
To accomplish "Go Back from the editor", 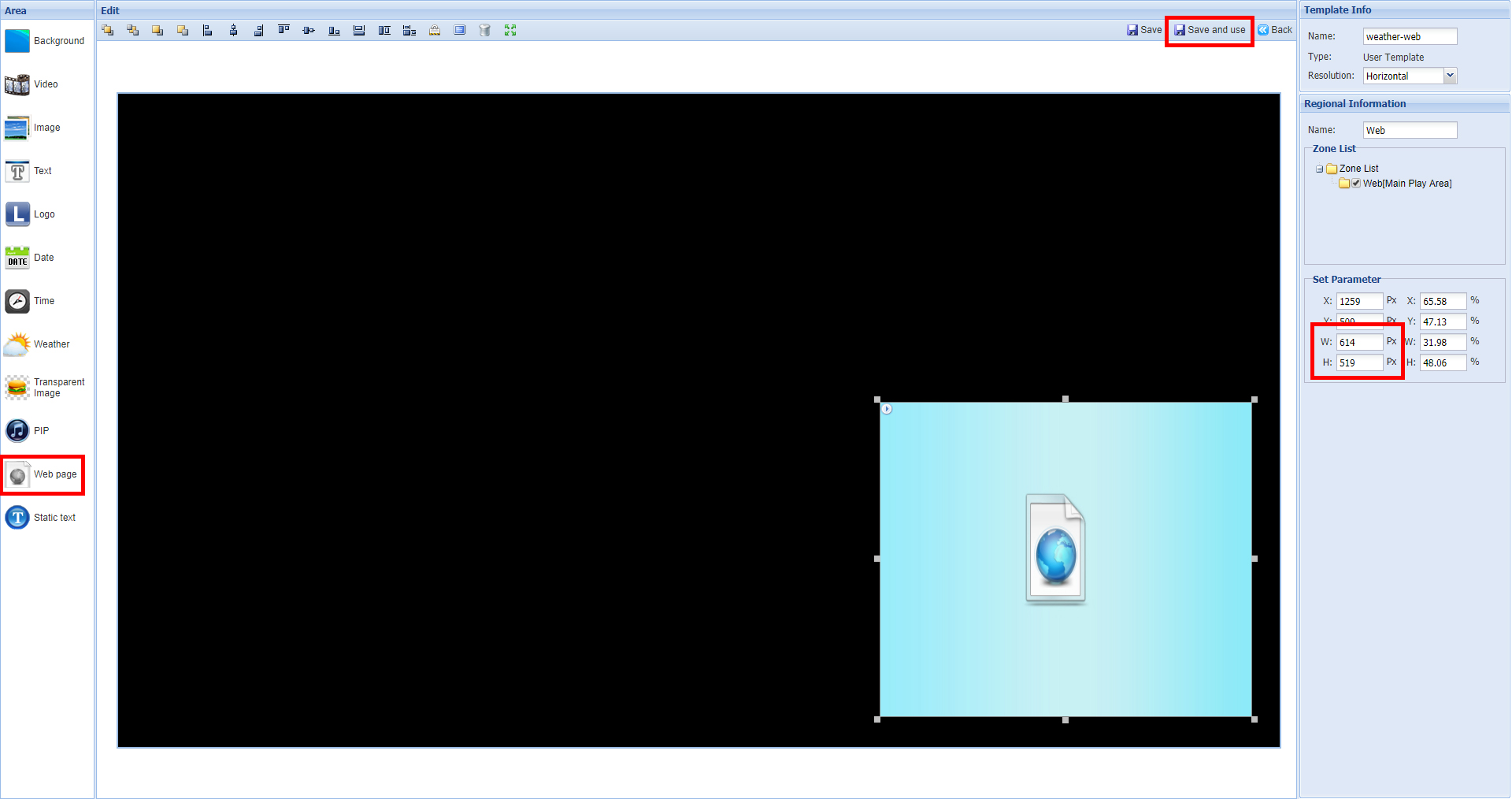I will pyautogui.click(x=1275, y=30).
